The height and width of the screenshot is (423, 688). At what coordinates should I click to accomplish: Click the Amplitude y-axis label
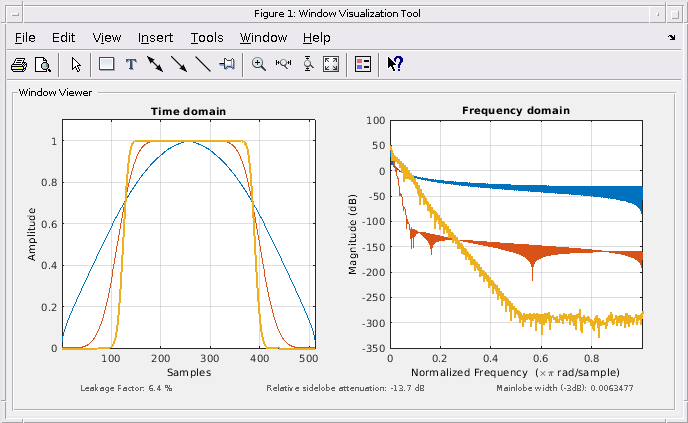[31, 234]
